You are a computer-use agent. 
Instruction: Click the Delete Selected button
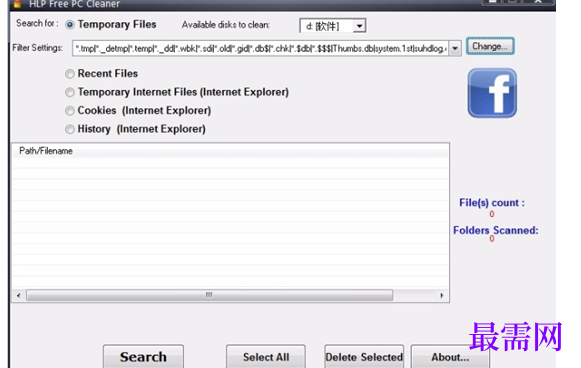point(364,357)
